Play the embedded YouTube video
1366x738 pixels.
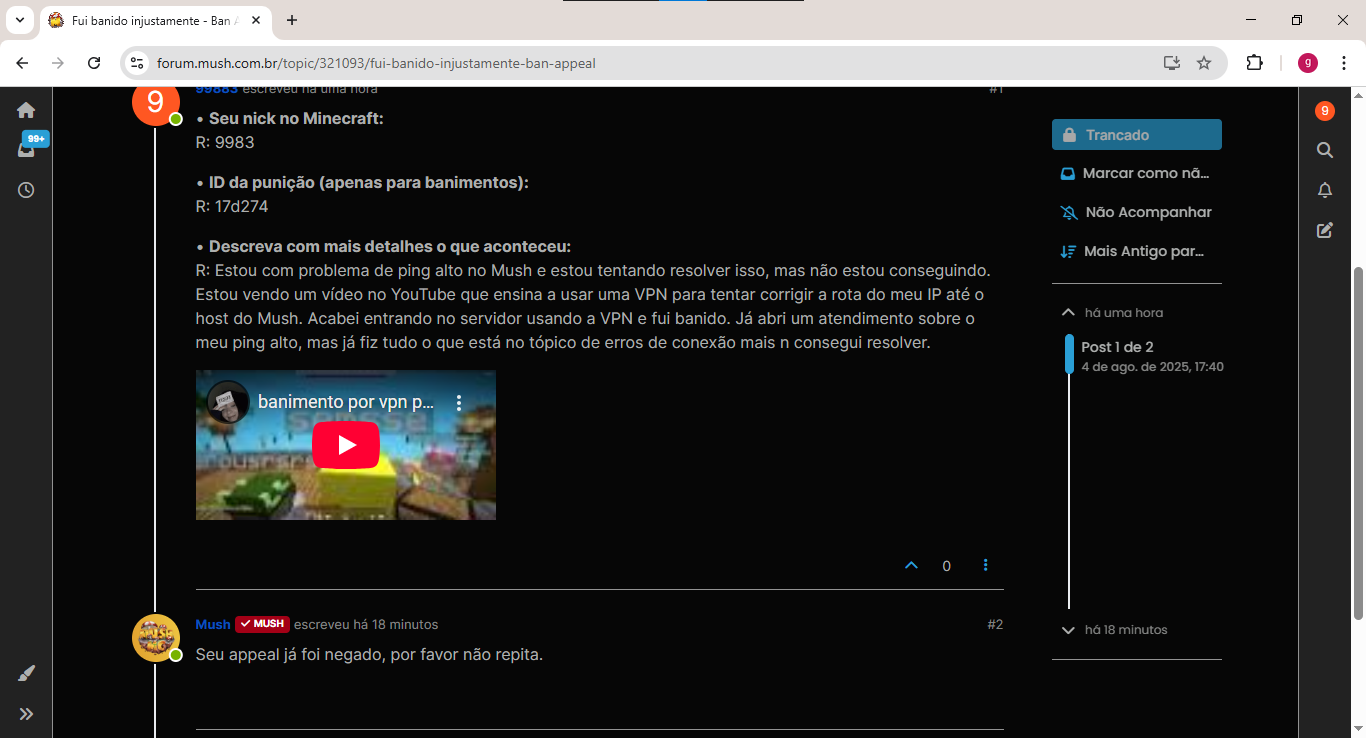(346, 445)
